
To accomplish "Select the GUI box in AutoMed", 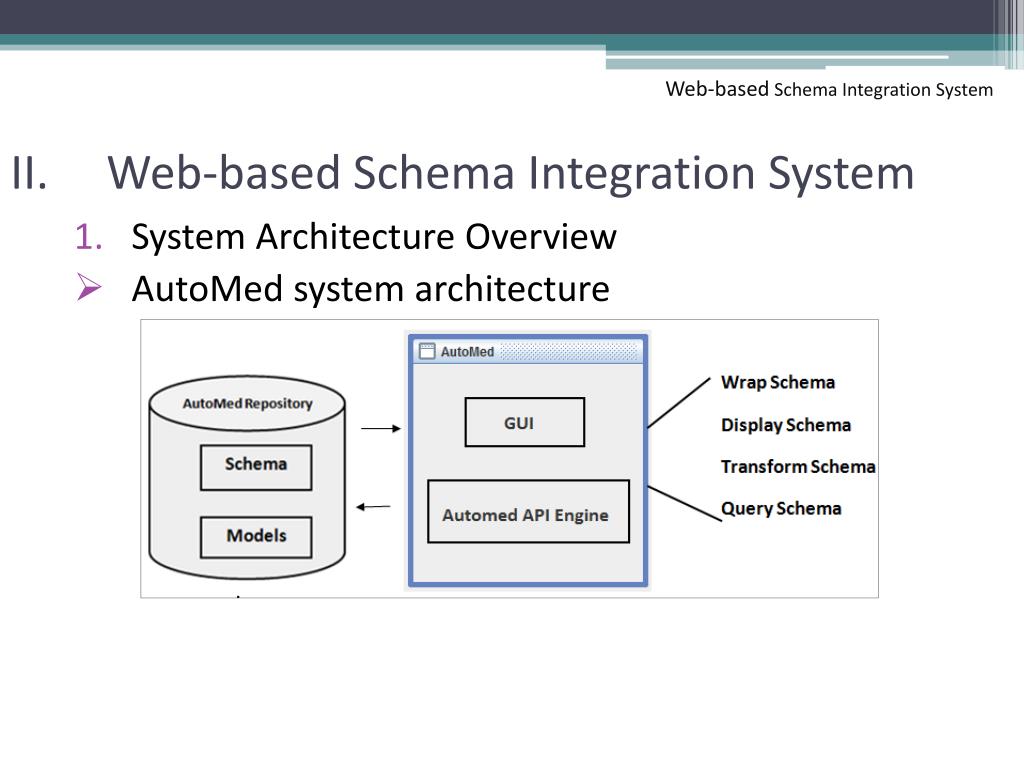I will [x=524, y=423].
